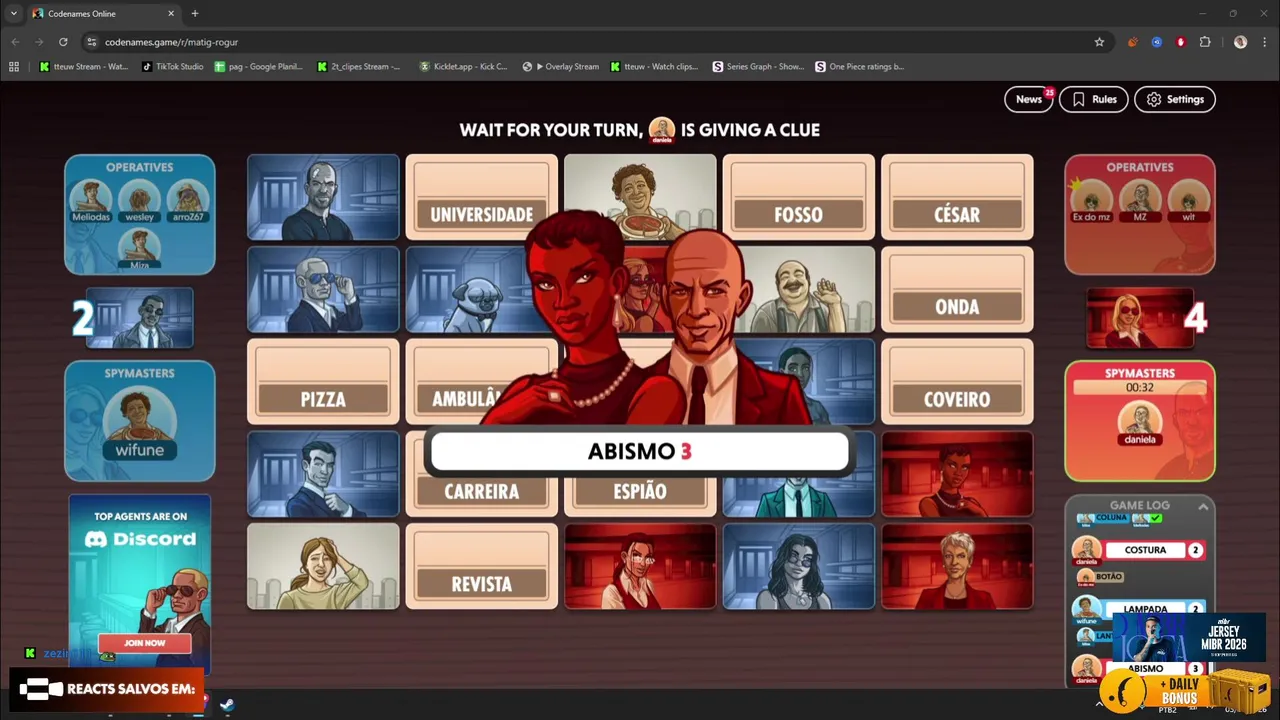
Task: Click the 00:32 spymaster timer
Action: [x=1140, y=388]
